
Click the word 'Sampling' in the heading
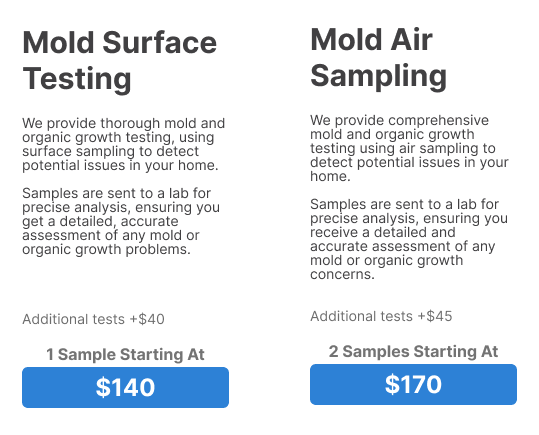(378, 76)
